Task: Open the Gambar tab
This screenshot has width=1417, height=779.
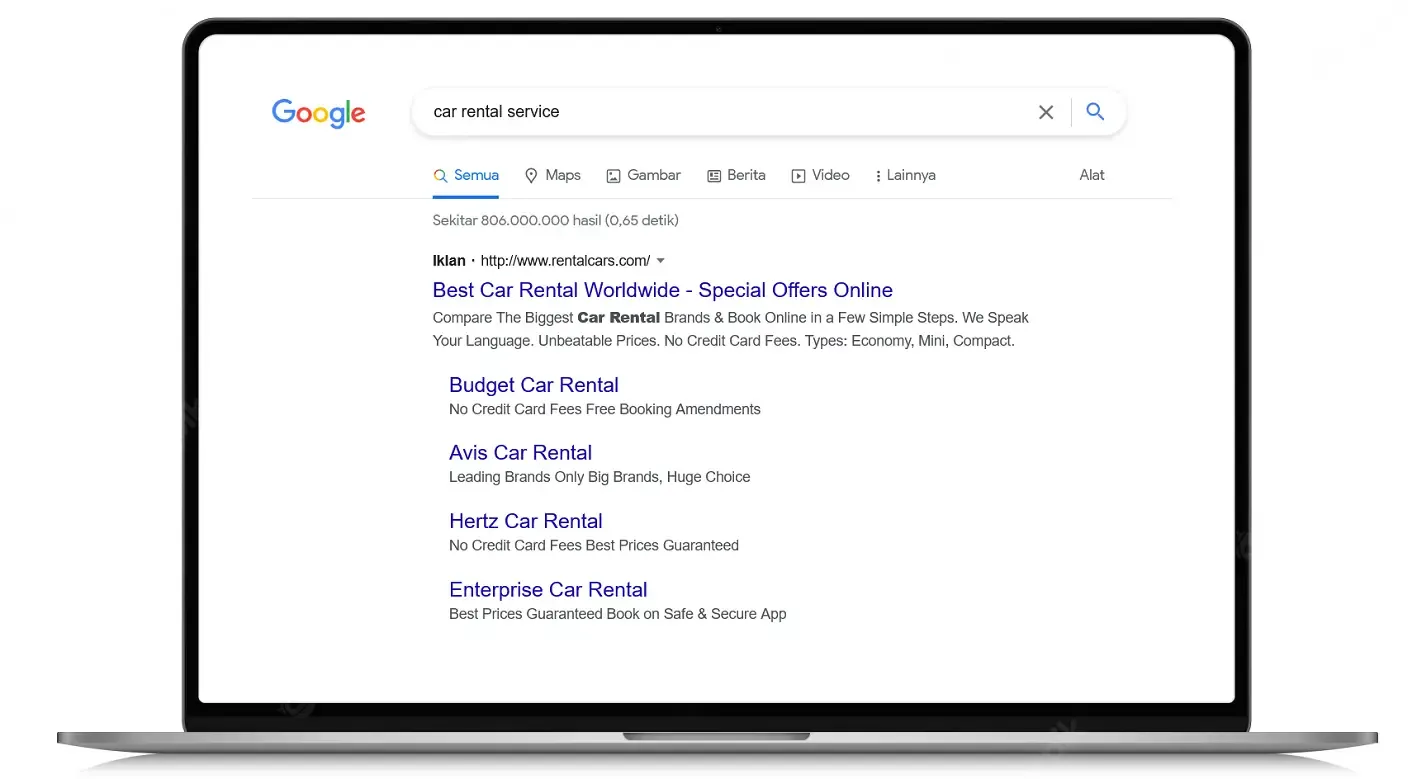Action: [x=644, y=175]
